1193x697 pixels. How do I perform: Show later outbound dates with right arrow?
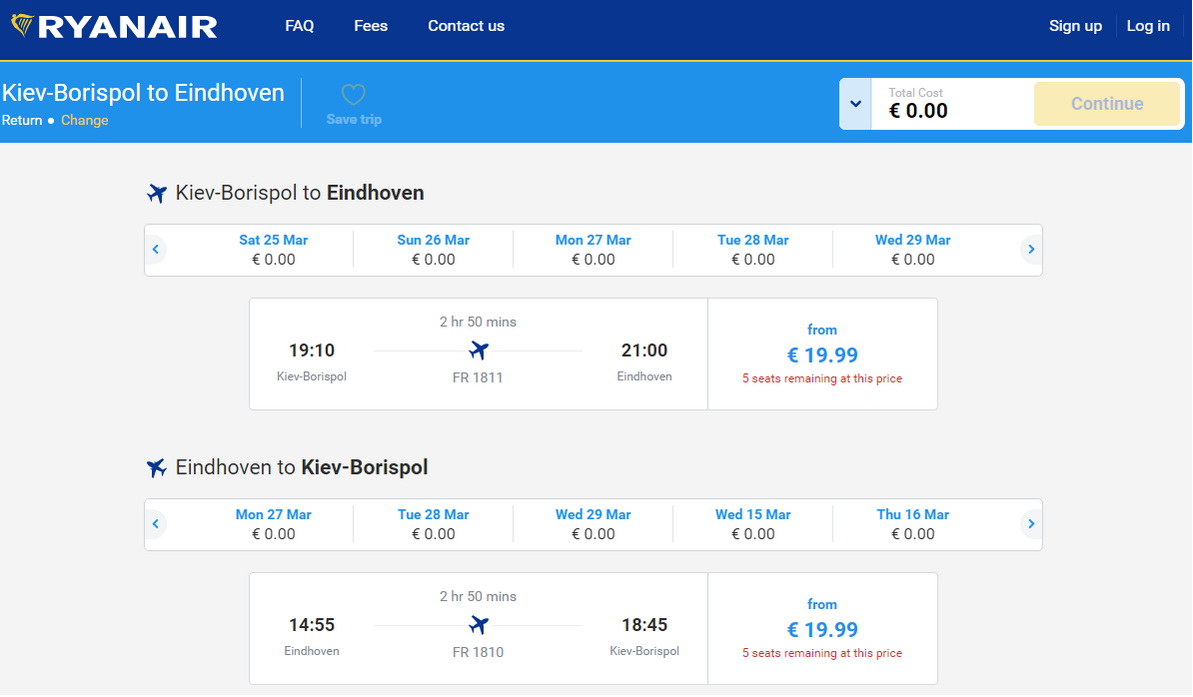1031,249
